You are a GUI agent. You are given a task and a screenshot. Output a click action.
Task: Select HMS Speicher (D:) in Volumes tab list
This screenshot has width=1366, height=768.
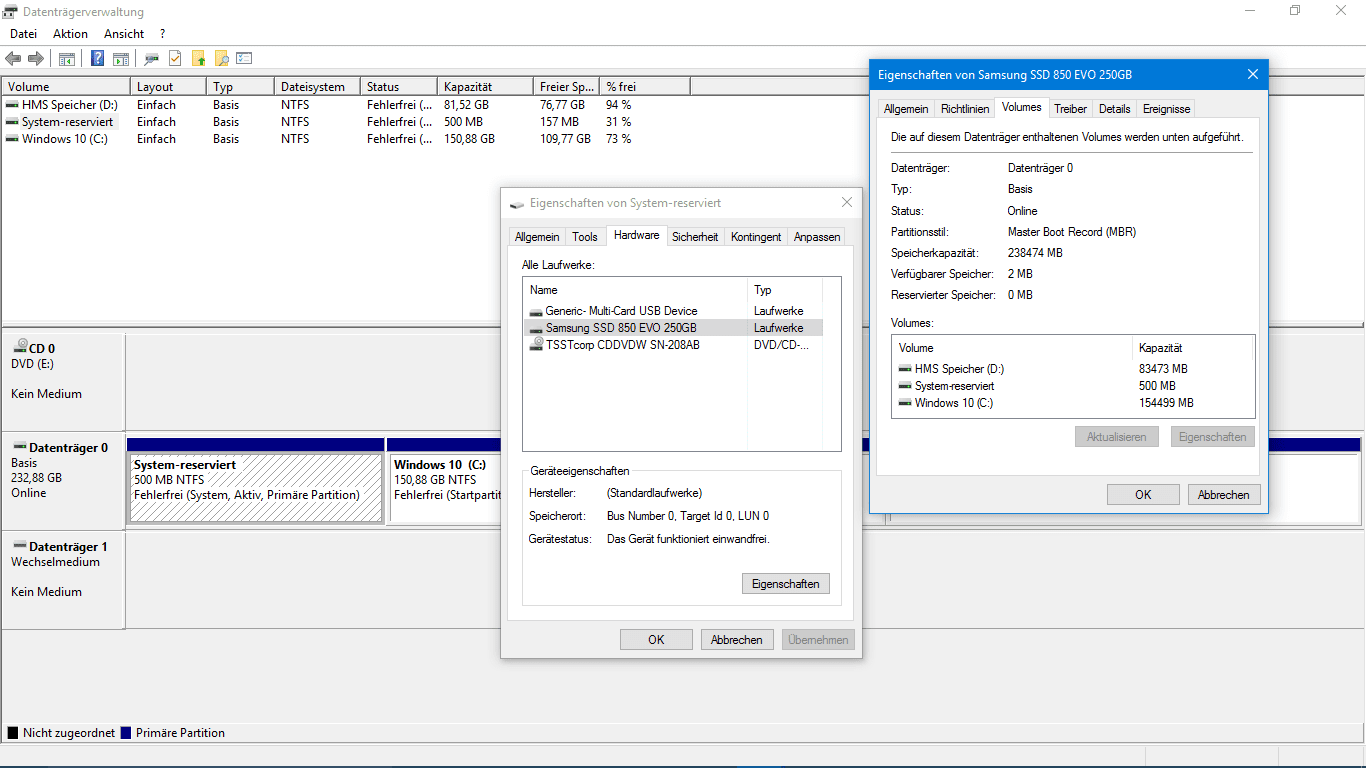point(1072,368)
